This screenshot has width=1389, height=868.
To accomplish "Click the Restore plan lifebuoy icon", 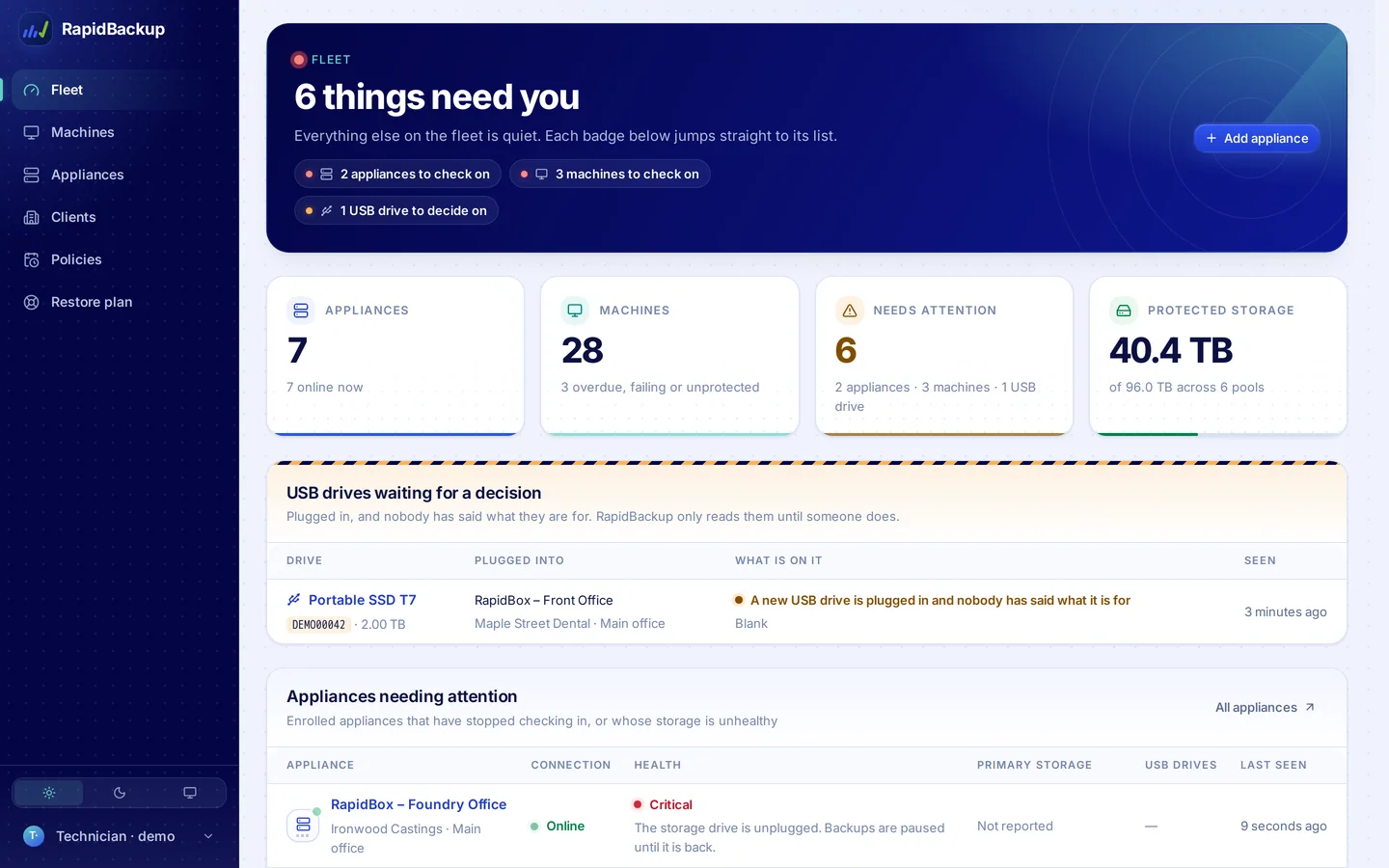I will (x=32, y=302).
